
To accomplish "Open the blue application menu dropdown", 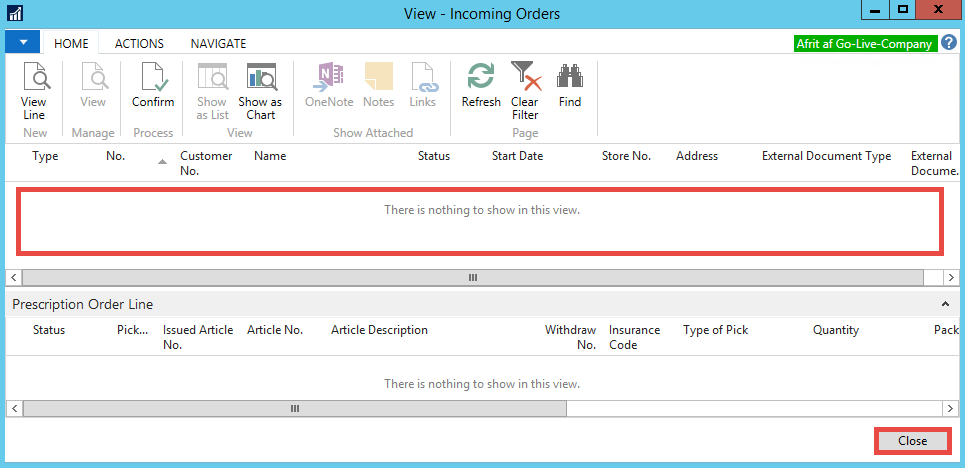I will (x=22, y=43).
